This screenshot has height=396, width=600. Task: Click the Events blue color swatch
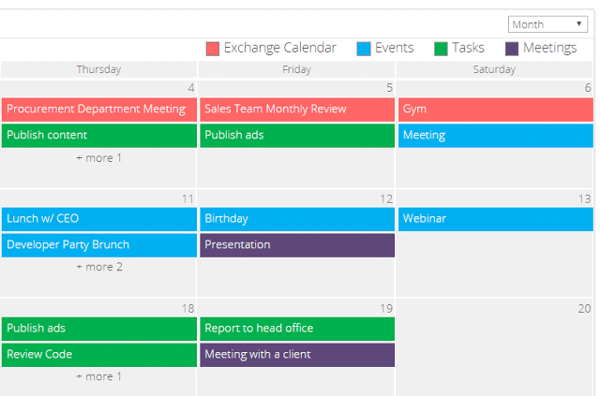click(364, 49)
